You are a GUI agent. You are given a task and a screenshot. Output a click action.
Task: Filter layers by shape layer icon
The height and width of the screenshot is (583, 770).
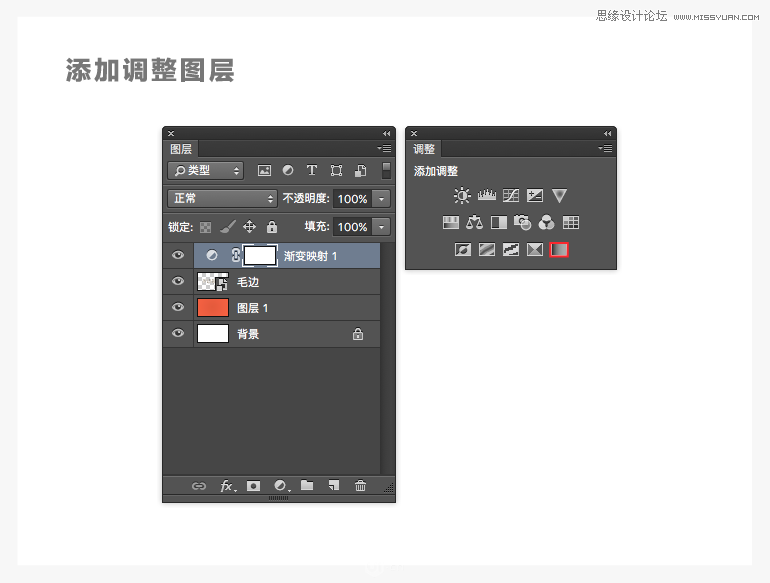[336, 170]
